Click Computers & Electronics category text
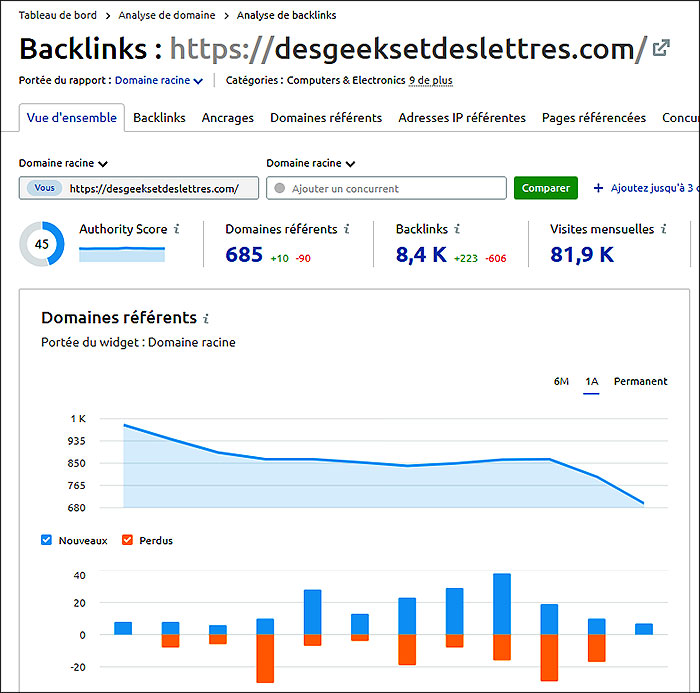Viewport: 700px width, 693px height. coord(346,80)
